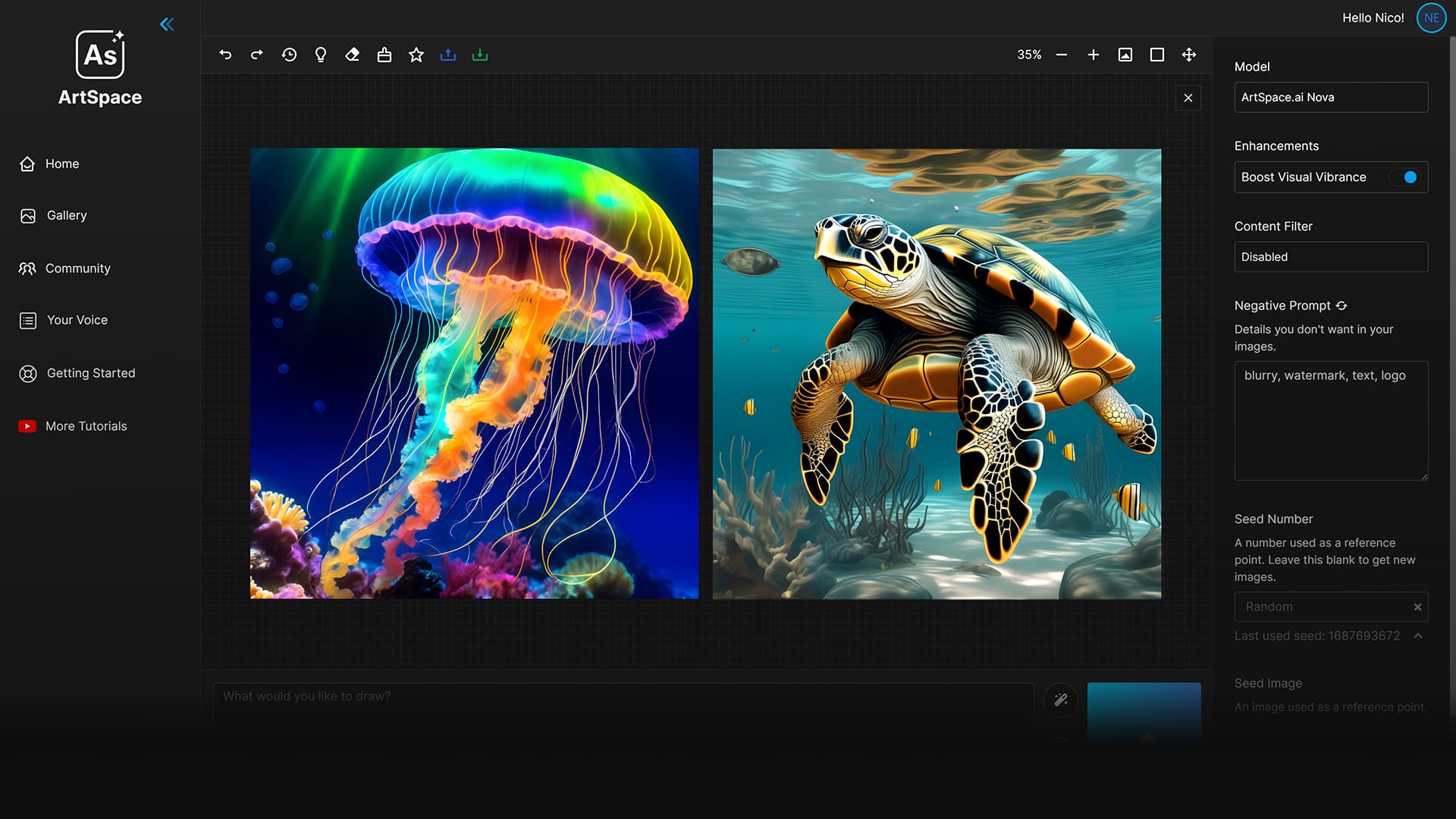Click the blue upload icon
1456x819 pixels.
point(447,55)
